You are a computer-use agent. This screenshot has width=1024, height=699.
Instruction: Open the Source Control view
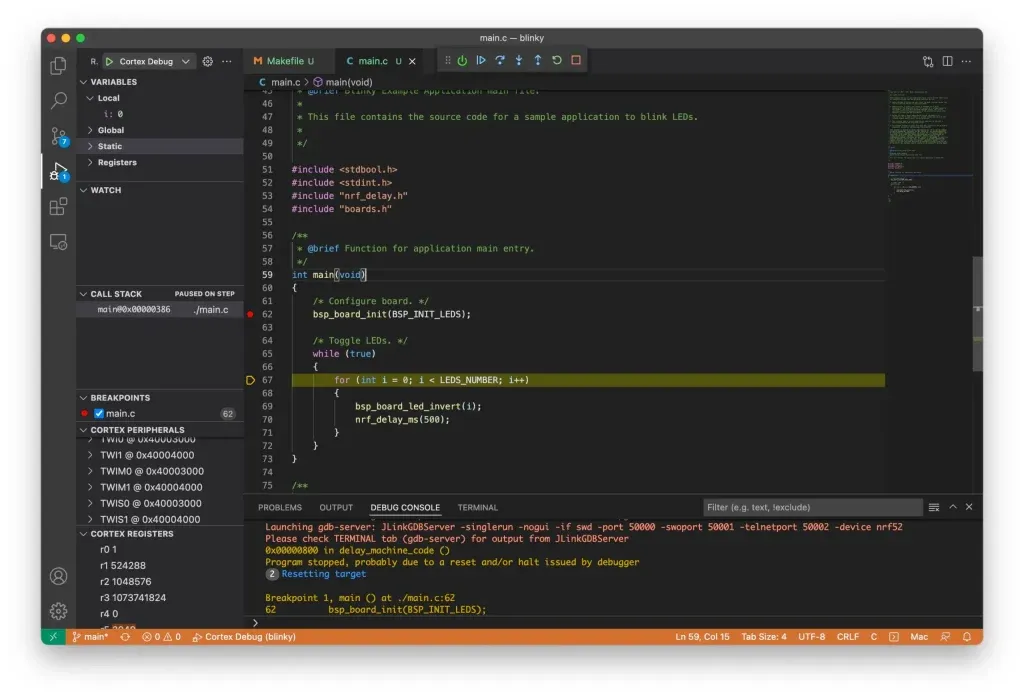[59, 136]
